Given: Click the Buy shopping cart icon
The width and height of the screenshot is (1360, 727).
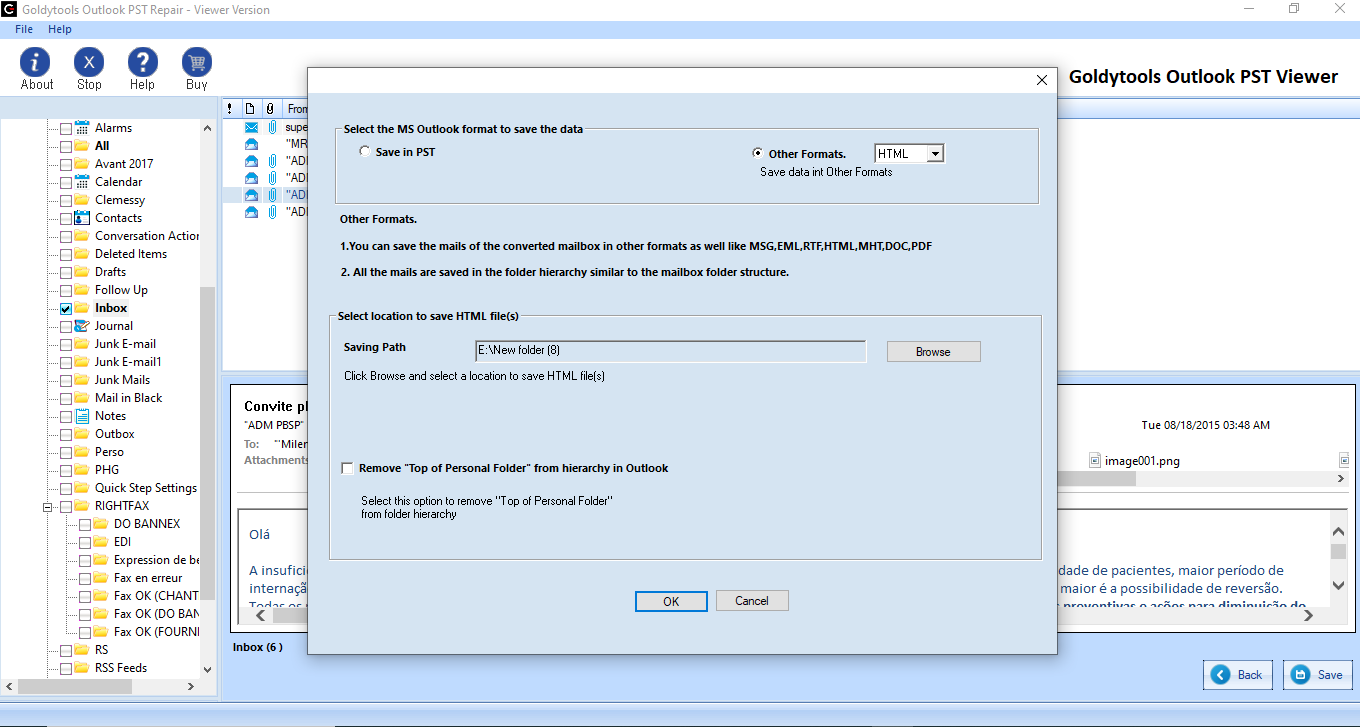Looking at the screenshot, I should (197, 62).
